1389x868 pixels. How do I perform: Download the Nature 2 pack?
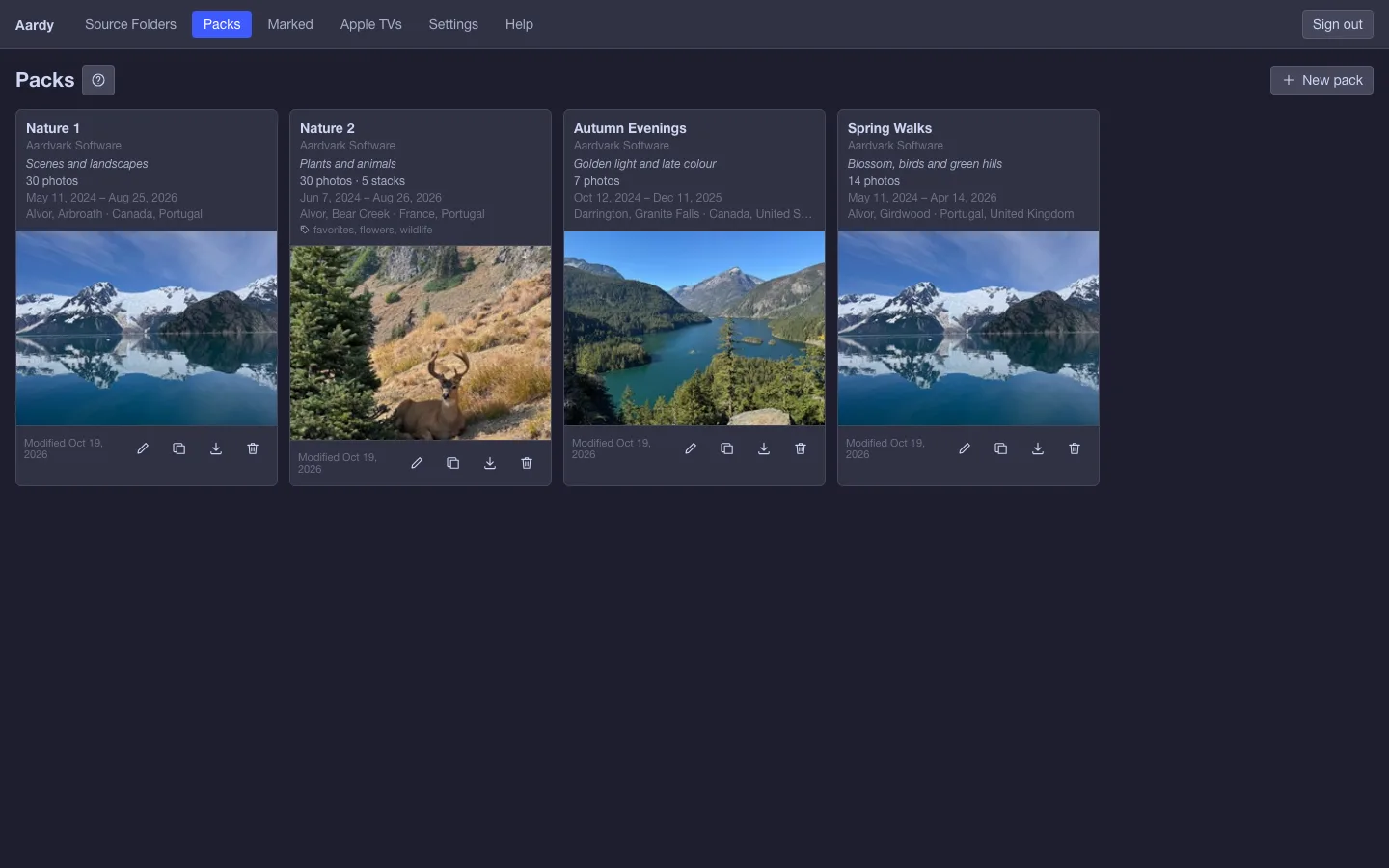(490, 463)
